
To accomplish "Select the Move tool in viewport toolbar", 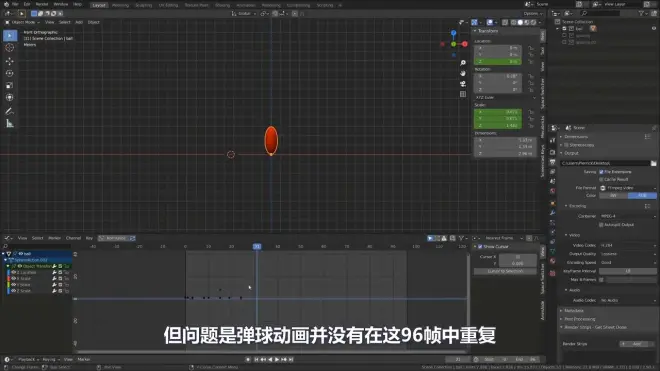I will coord(9,61).
